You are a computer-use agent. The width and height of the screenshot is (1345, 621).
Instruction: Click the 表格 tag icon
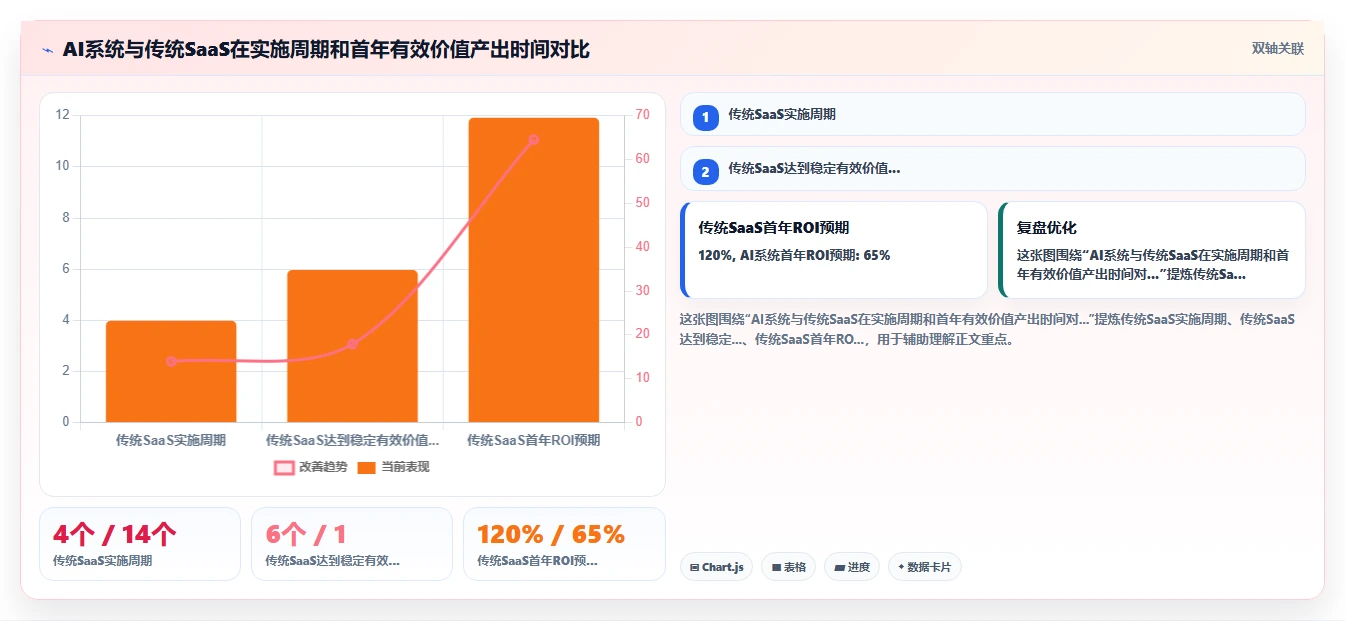[x=776, y=567]
